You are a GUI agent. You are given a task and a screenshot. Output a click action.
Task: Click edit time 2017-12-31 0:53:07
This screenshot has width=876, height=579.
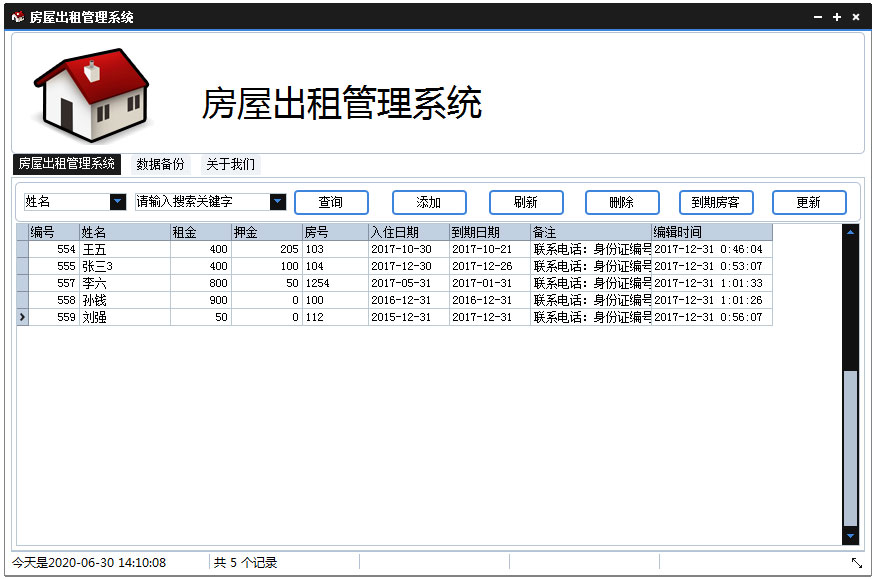click(712, 267)
